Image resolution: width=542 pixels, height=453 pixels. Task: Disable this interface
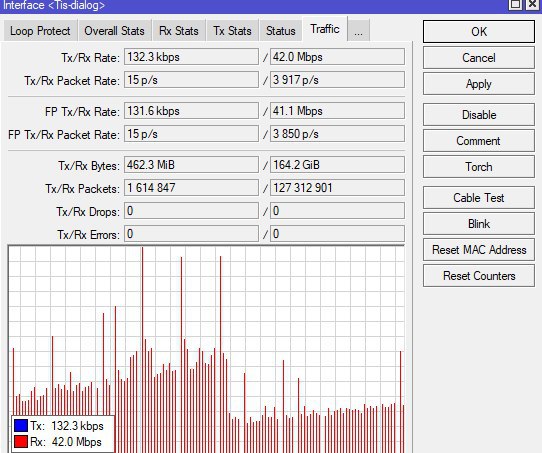479,115
